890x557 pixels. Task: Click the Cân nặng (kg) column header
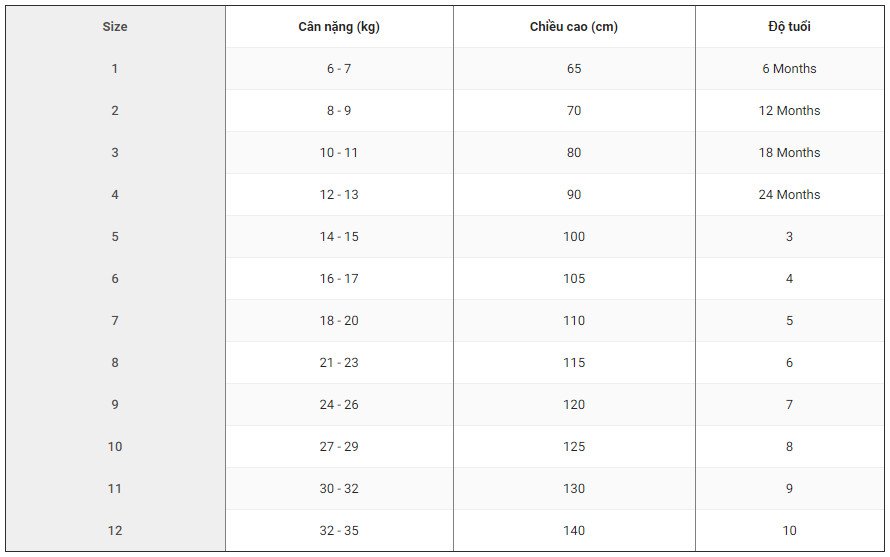tap(339, 27)
